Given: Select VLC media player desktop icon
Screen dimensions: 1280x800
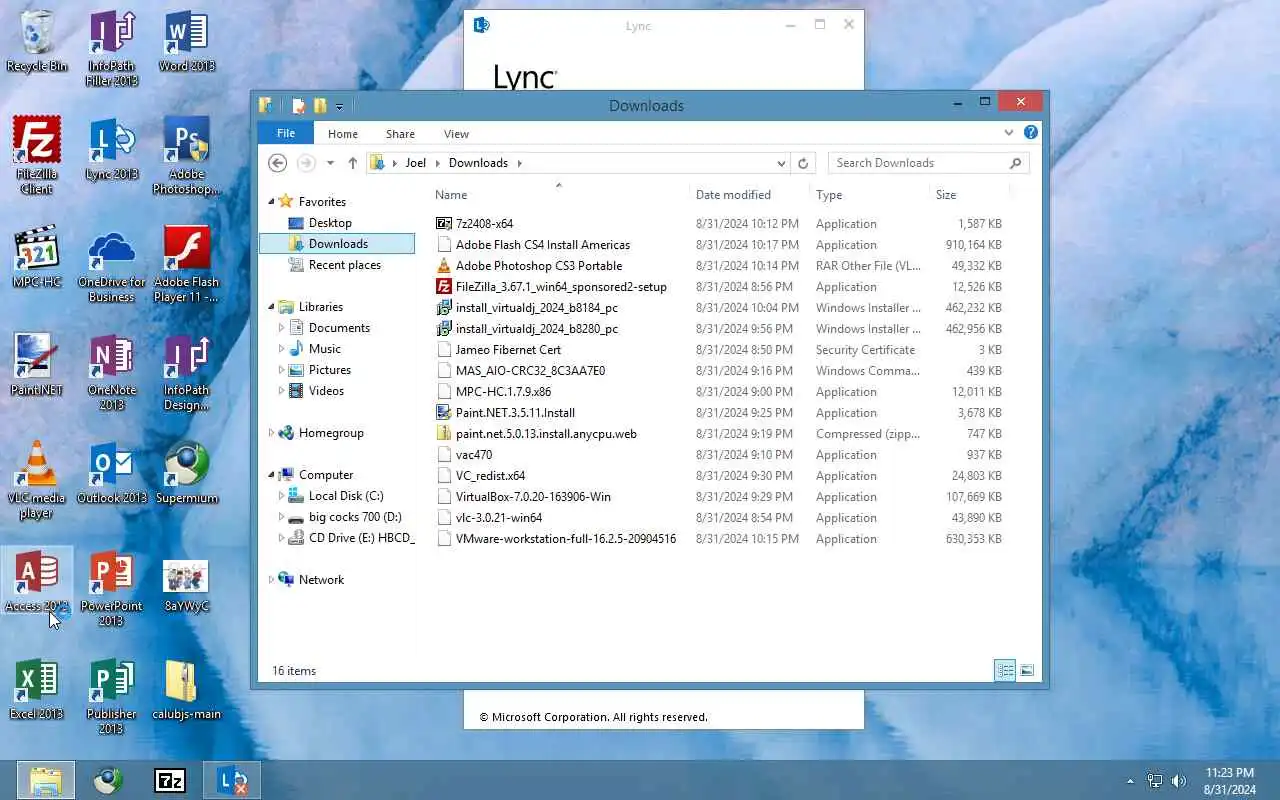Looking at the screenshot, I should pos(37,480).
